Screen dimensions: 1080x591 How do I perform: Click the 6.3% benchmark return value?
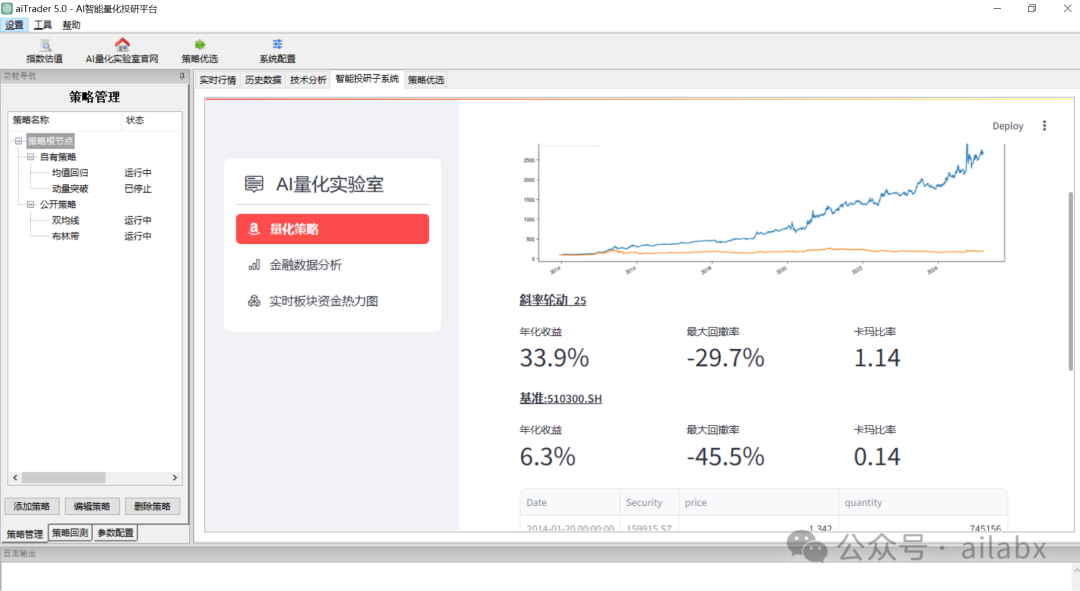click(x=548, y=456)
